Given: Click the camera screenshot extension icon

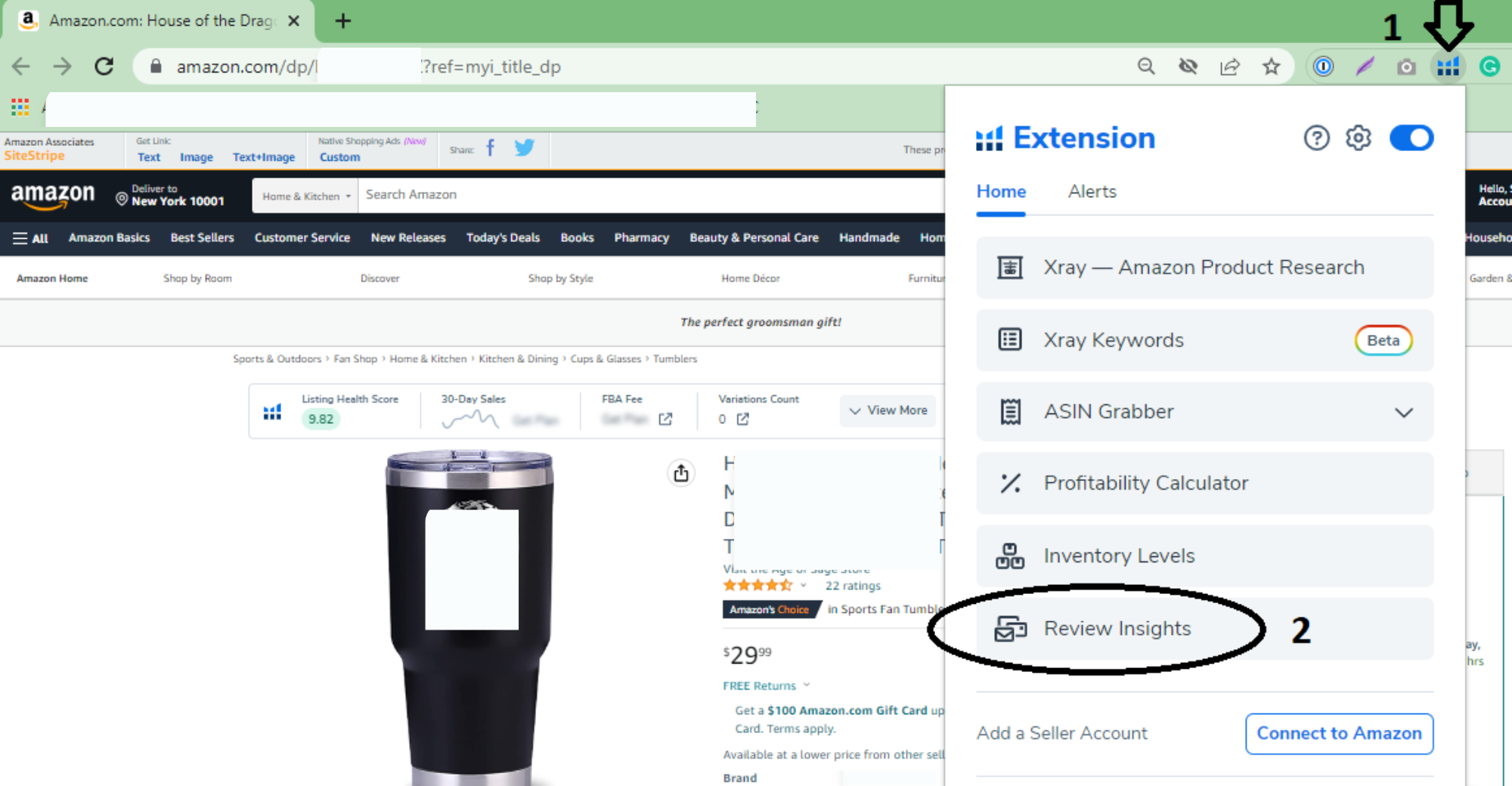Looking at the screenshot, I should coord(1406,67).
